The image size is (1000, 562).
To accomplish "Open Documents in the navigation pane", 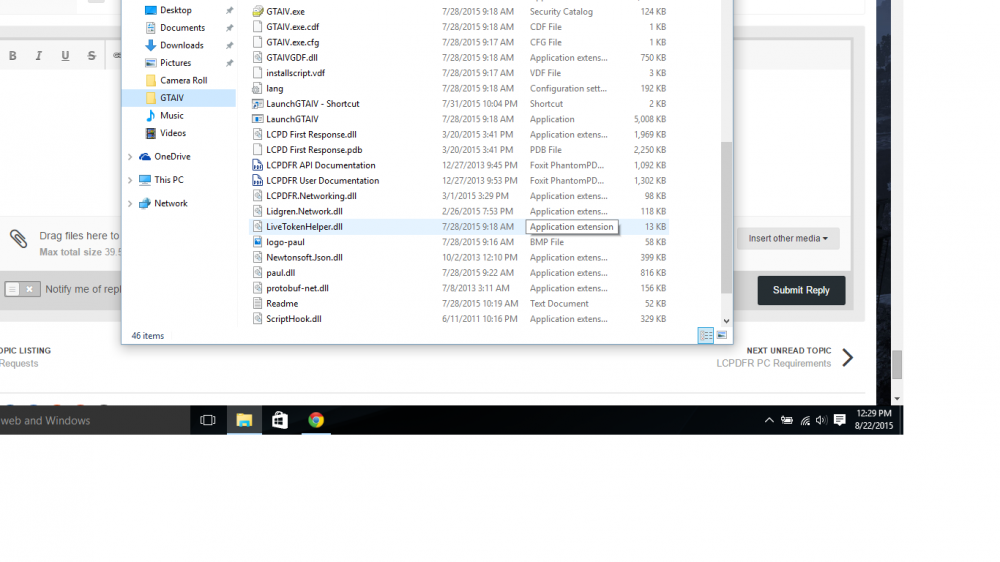I will click(x=182, y=27).
